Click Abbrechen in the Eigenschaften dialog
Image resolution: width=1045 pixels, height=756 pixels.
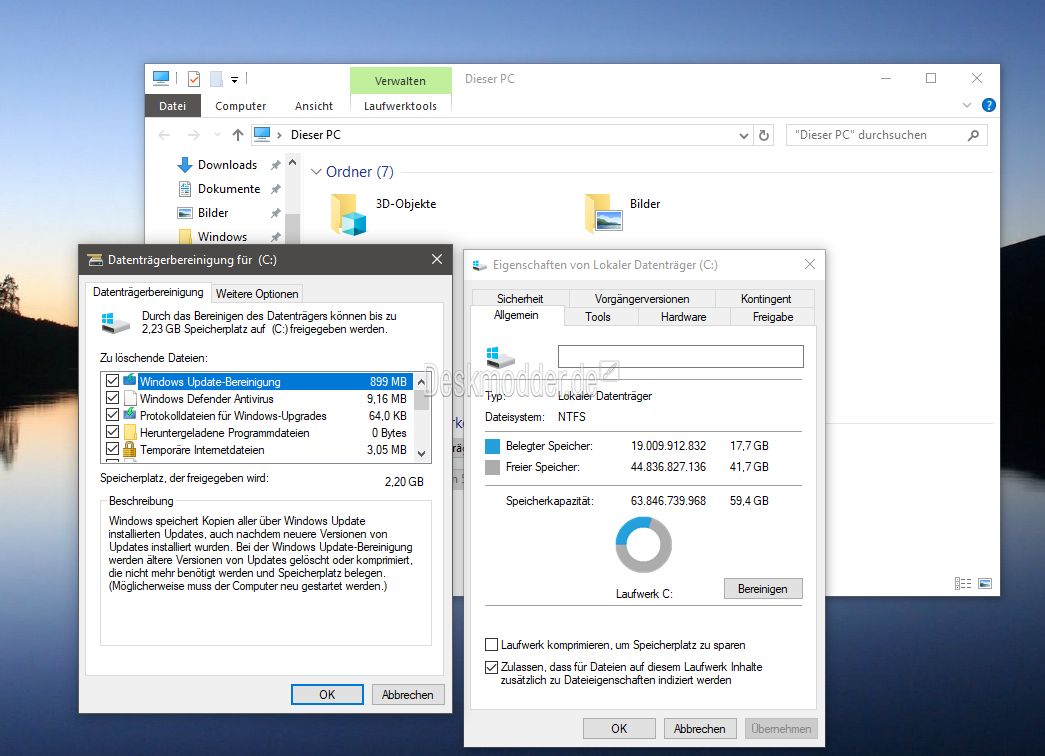pyautogui.click(x=700, y=729)
